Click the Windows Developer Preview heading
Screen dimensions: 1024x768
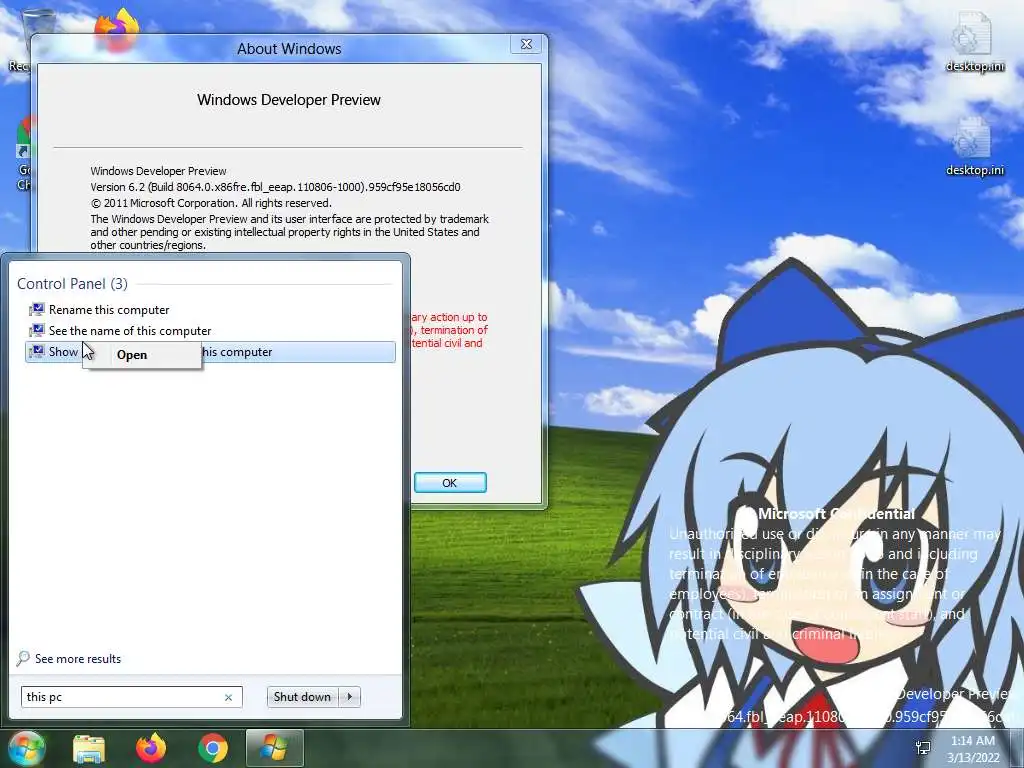pos(289,100)
